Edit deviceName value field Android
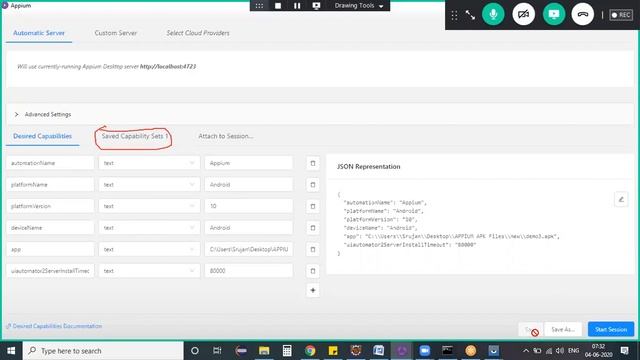Viewport: 640px width, 360px height. pyautogui.click(x=249, y=228)
